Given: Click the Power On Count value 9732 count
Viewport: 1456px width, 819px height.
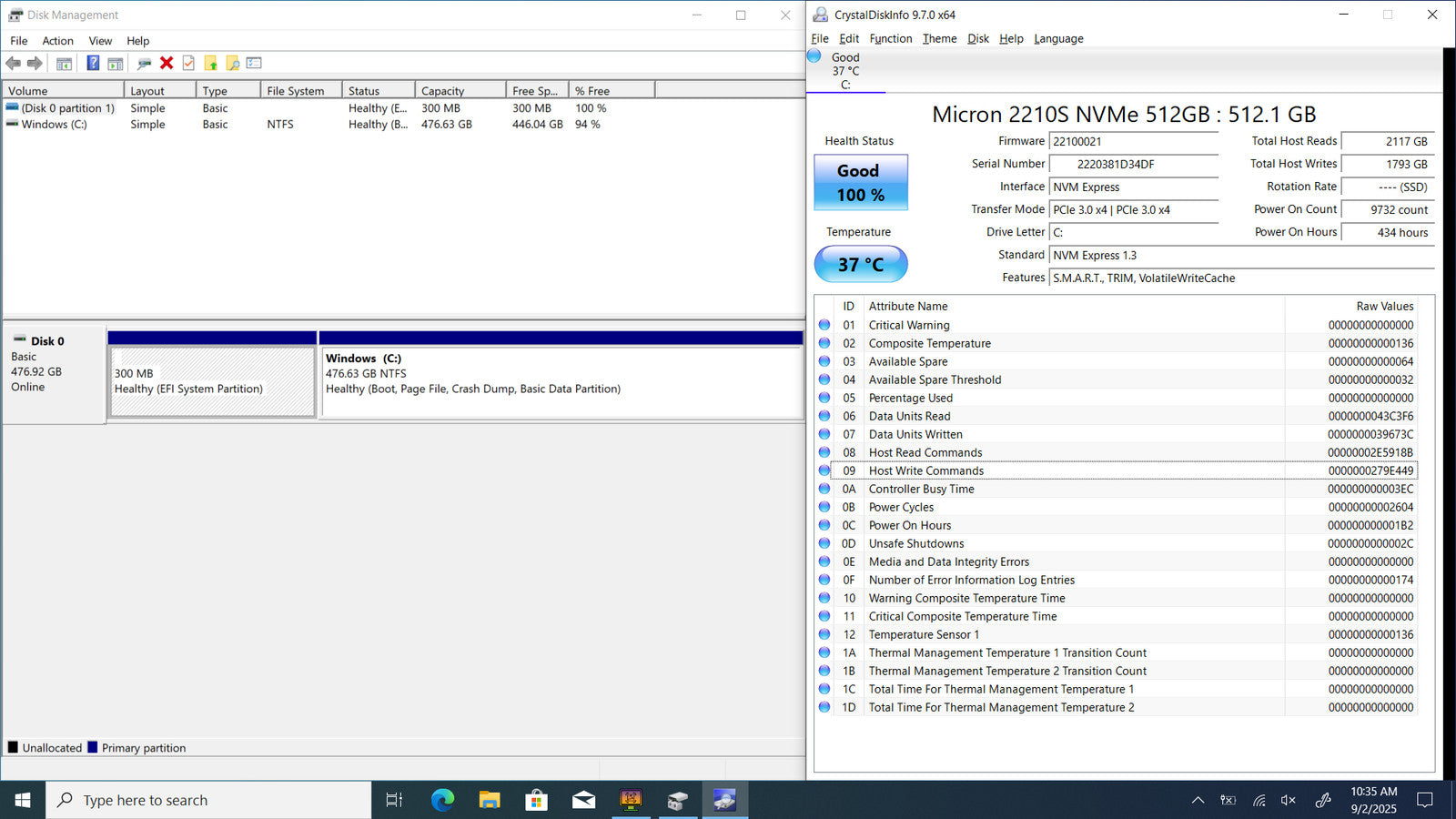Looking at the screenshot, I should pos(1388,209).
